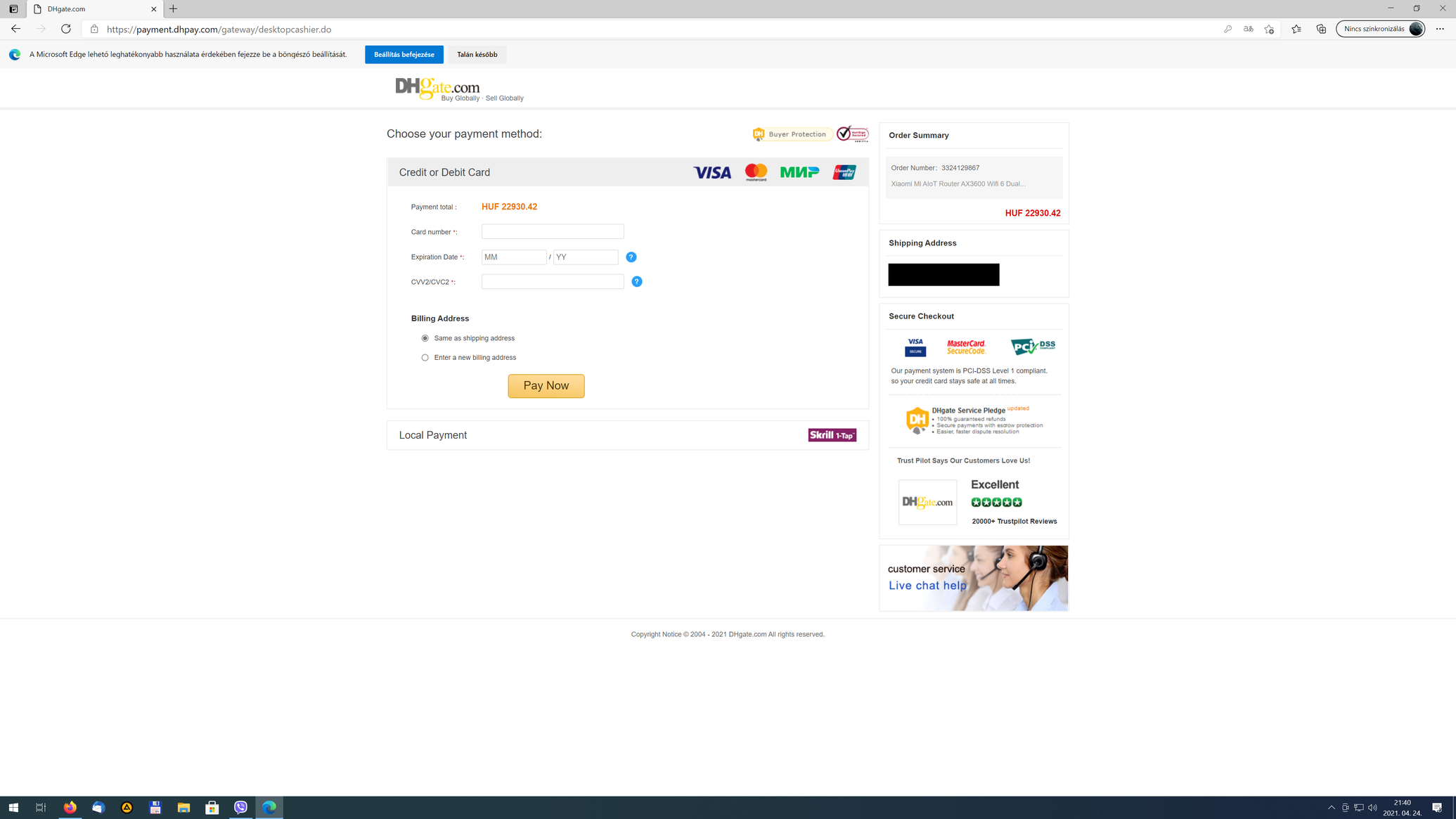Viewport: 1456px width, 819px height.
Task: Open the customer service Live chat help banner
Action: click(974, 578)
